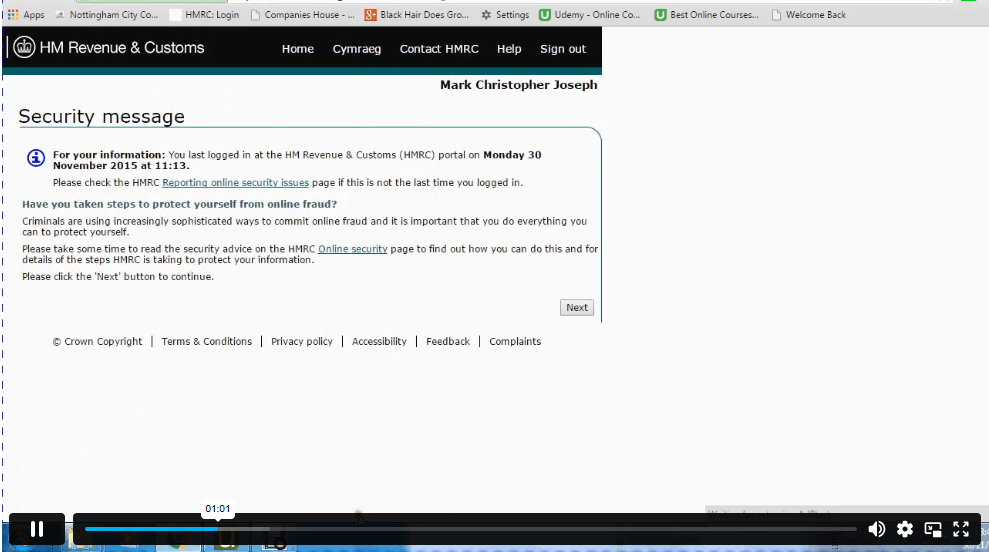Open the Settings bookmark
The image size is (989, 552).
pyautogui.click(x=505, y=14)
